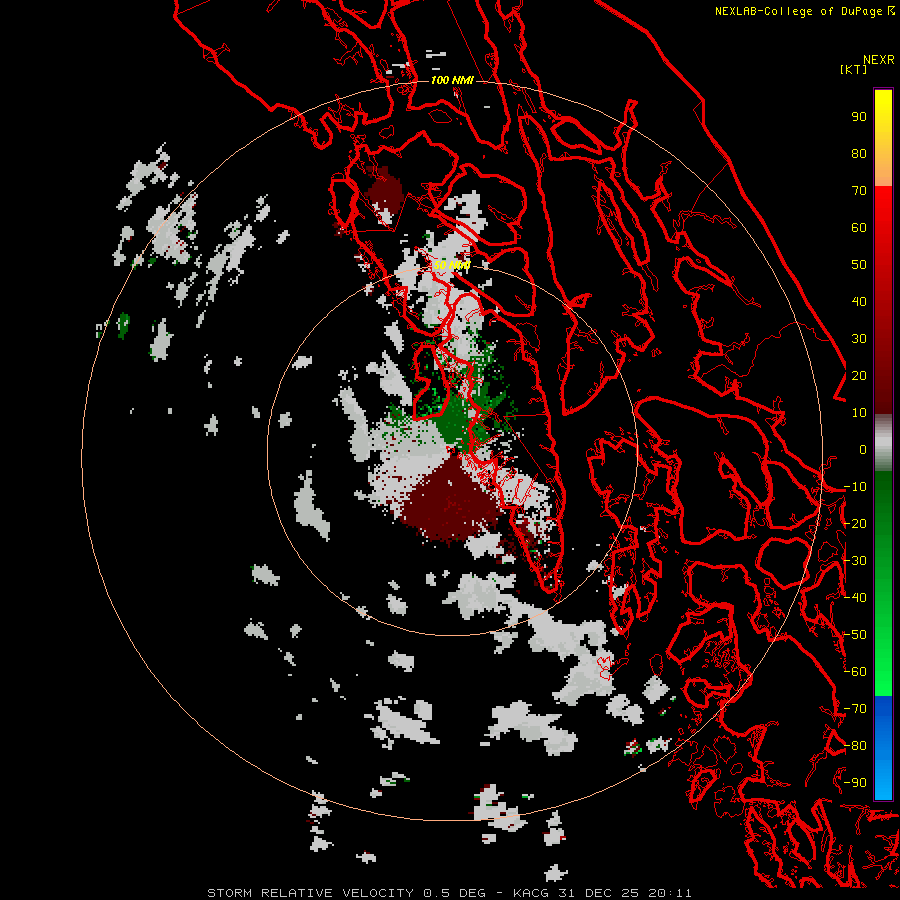Click the Storm Relative Velocity footer caption

click(x=449, y=893)
